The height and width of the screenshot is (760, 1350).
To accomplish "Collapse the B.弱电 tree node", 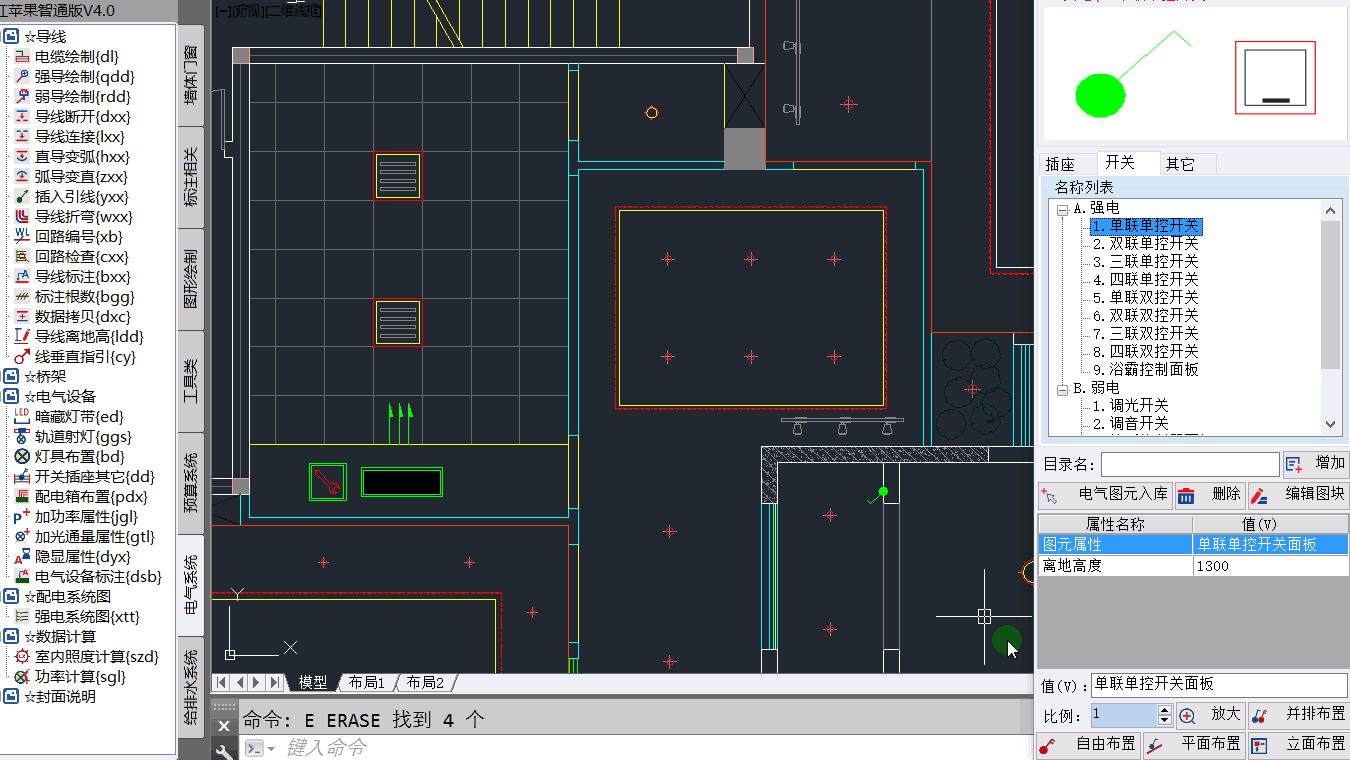I will click(1062, 388).
